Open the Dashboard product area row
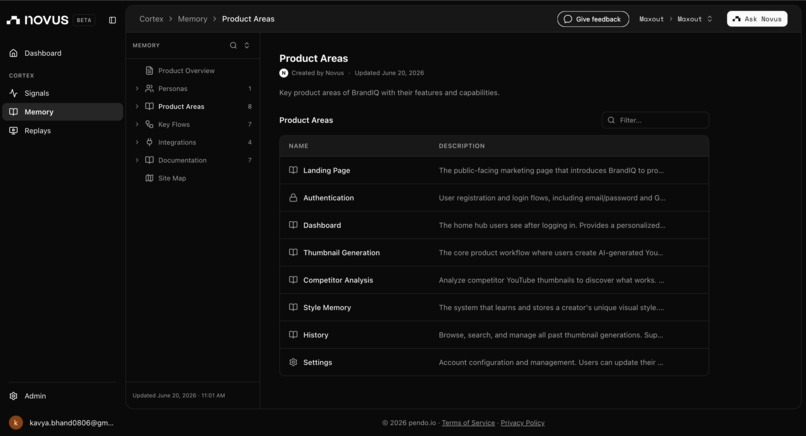The width and height of the screenshot is (806, 436). [x=494, y=225]
